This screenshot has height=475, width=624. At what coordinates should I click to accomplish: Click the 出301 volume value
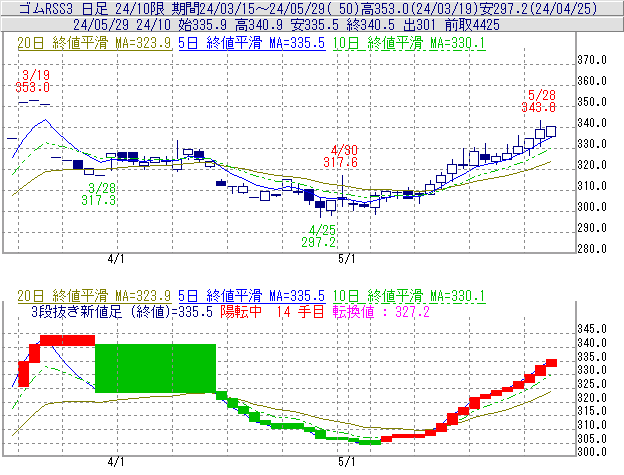click(420, 25)
